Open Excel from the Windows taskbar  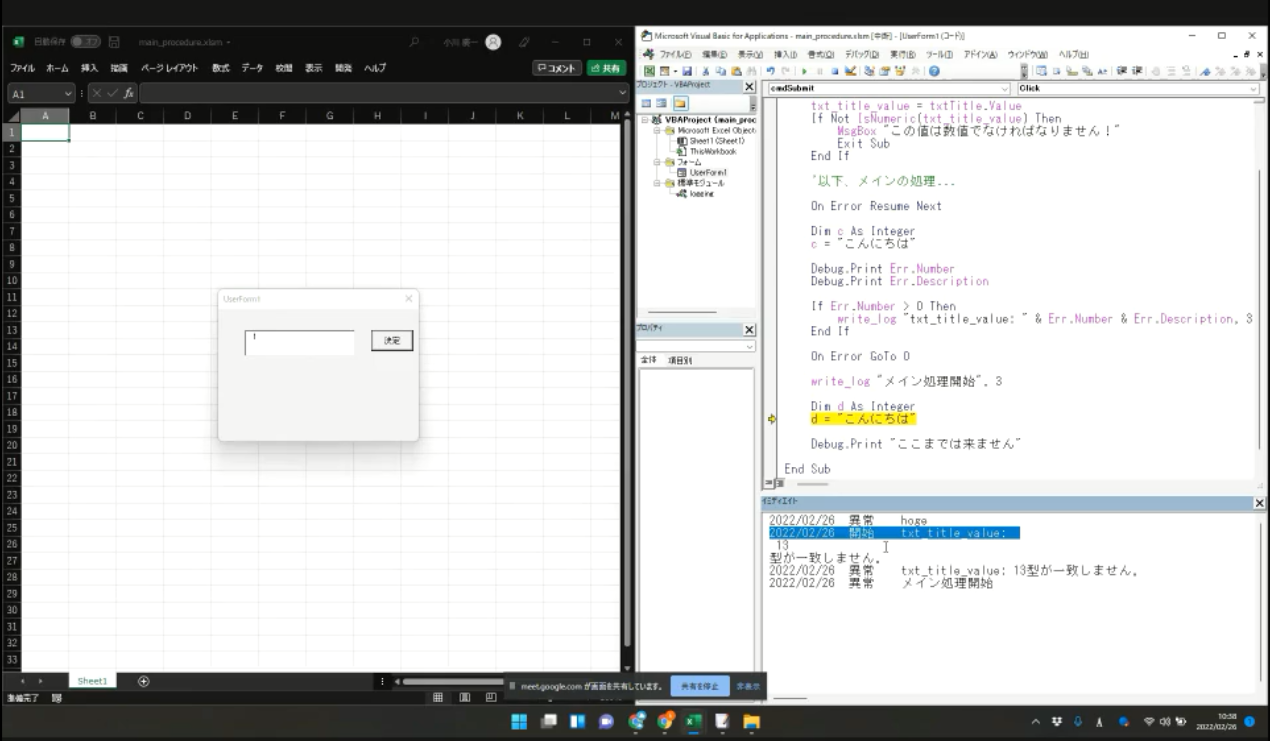coord(693,721)
